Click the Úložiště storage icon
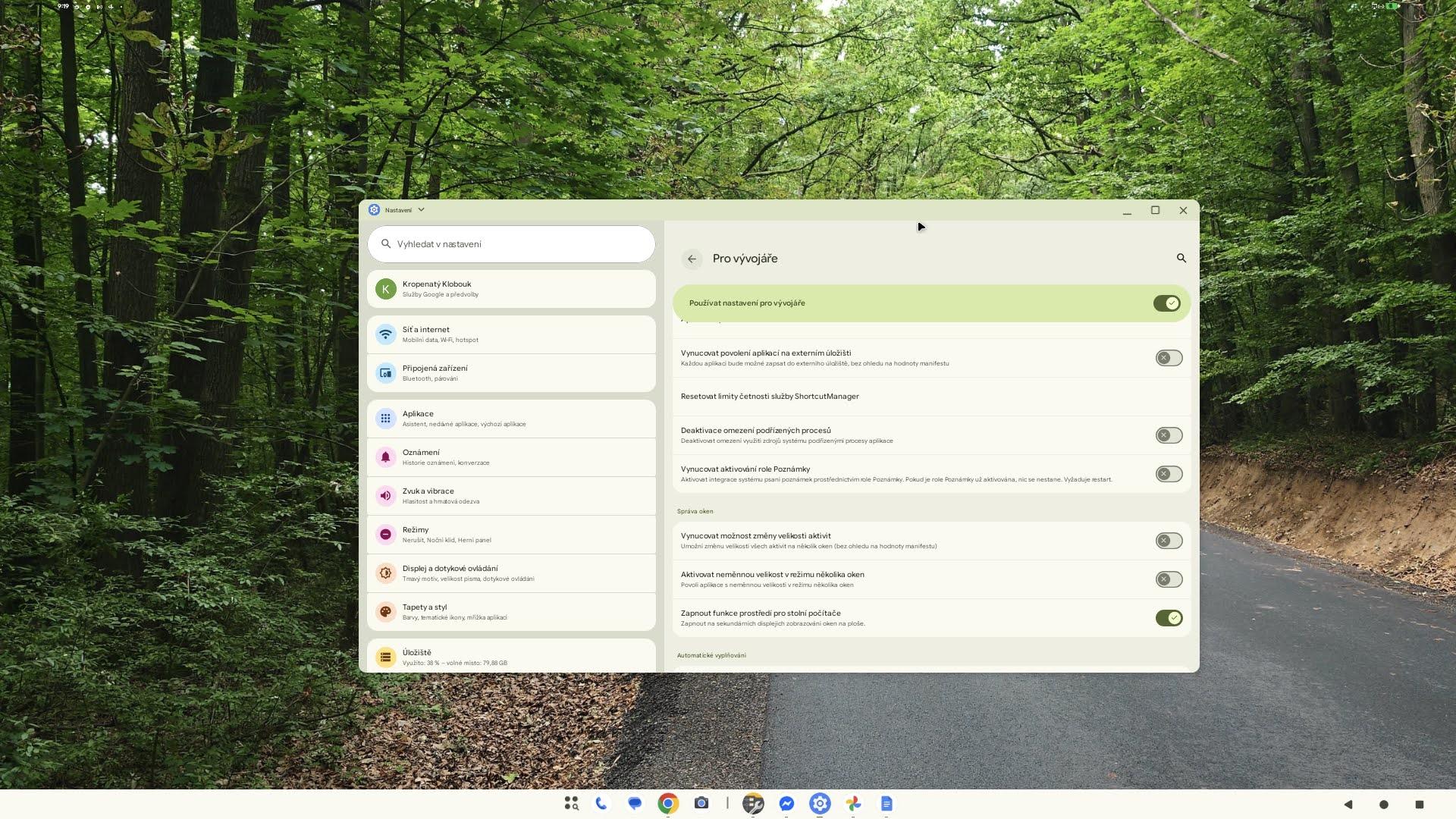 [x=386, y=657]
